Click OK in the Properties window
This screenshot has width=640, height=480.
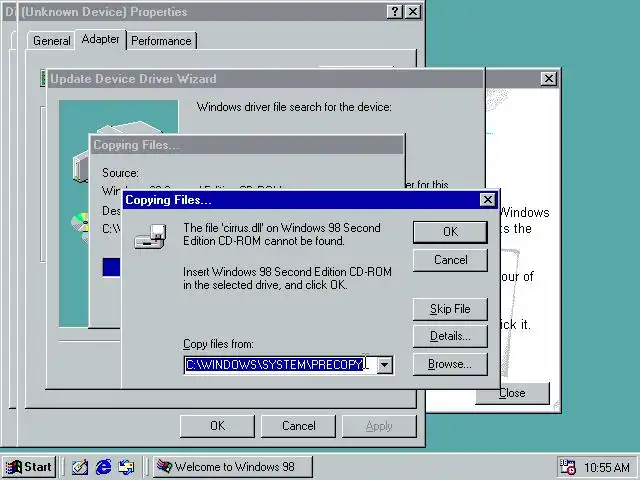[x=217, y=426]
